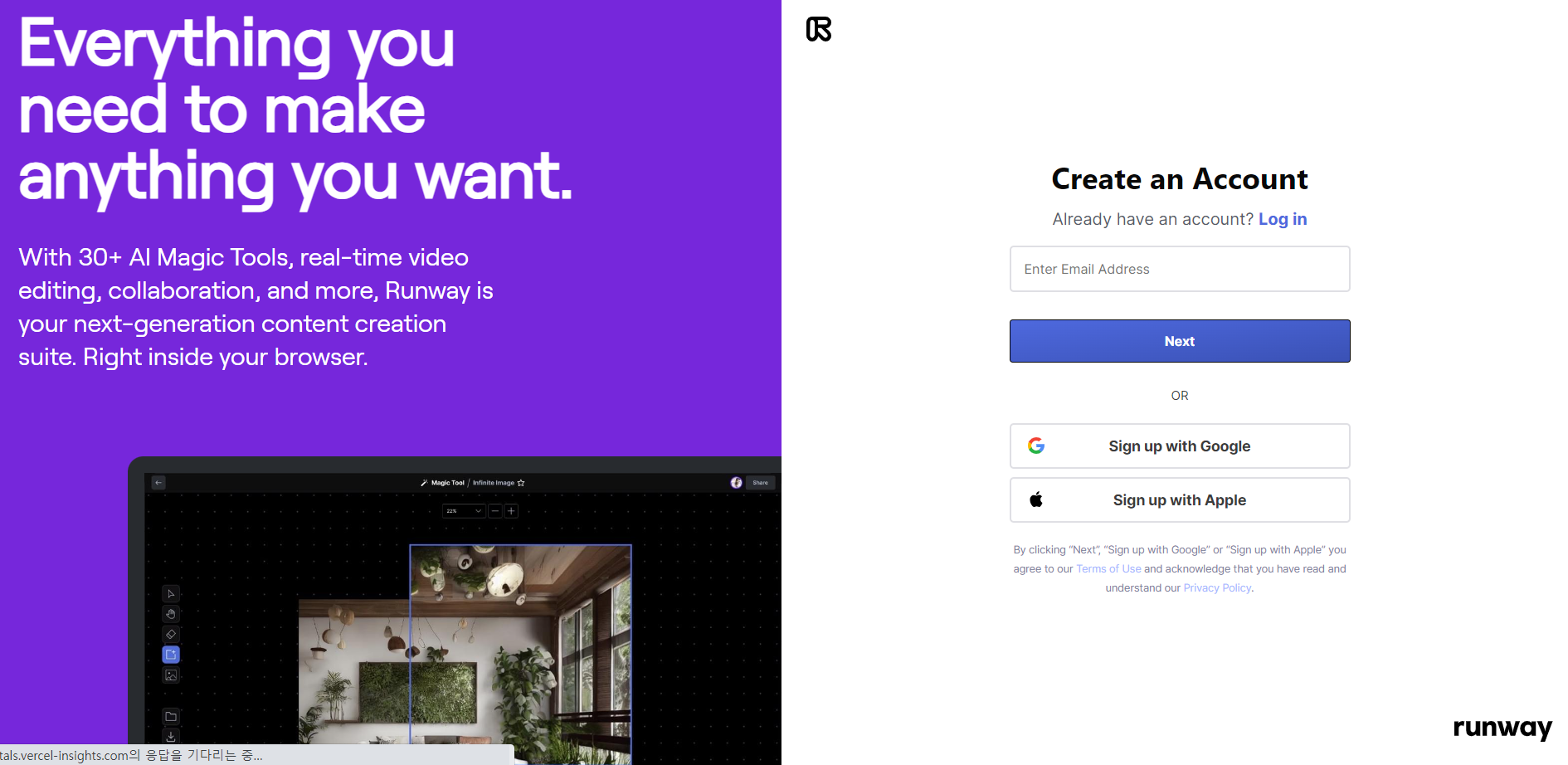
Task: Click the "Infinite Image" label in the preview
Action: pyautogui.click(x=494, y=483)
